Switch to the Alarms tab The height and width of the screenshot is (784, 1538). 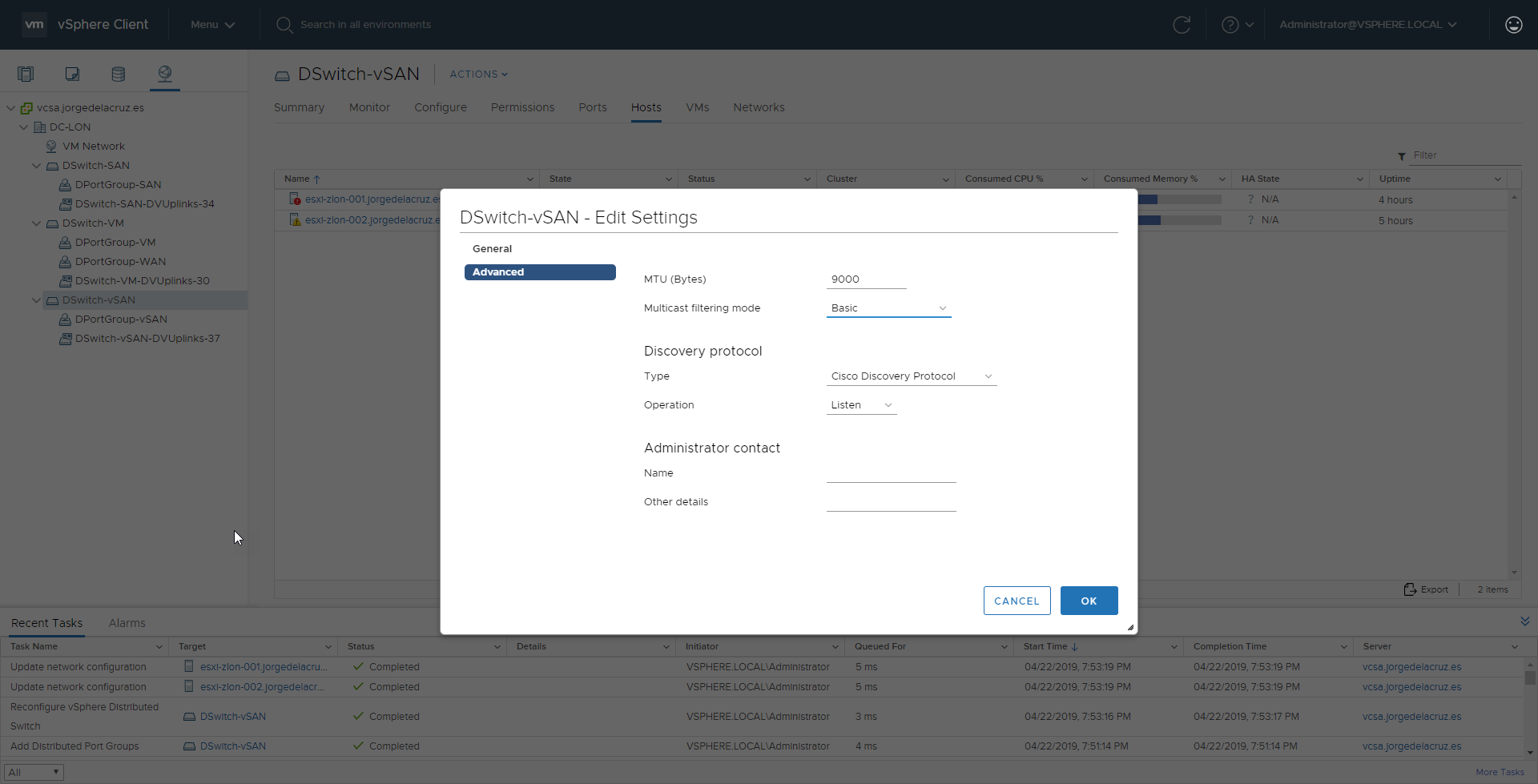click(127, 623)
